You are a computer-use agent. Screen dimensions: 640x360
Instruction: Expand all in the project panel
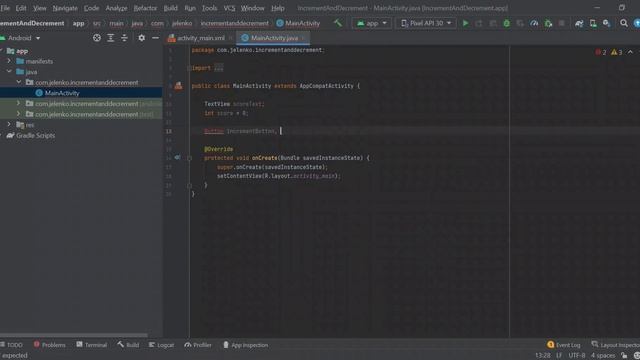coord(111,38)
